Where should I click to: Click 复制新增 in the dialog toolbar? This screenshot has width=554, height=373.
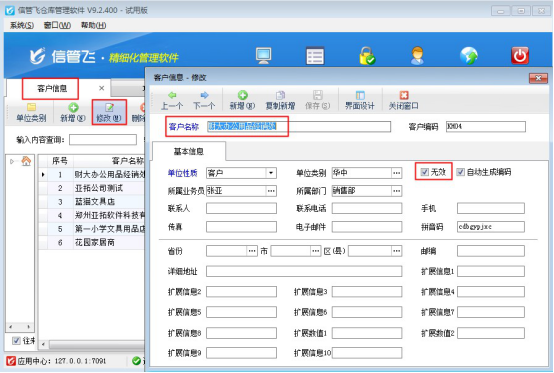280,100
